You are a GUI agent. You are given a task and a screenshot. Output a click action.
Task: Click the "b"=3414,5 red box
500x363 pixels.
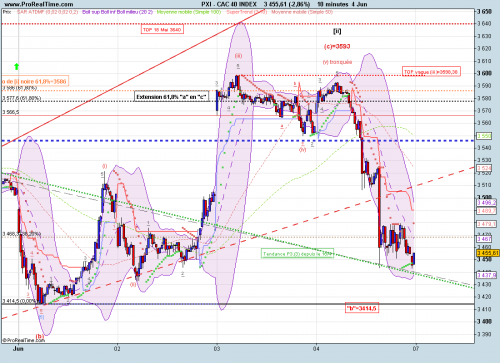click(x=362, y=308)
